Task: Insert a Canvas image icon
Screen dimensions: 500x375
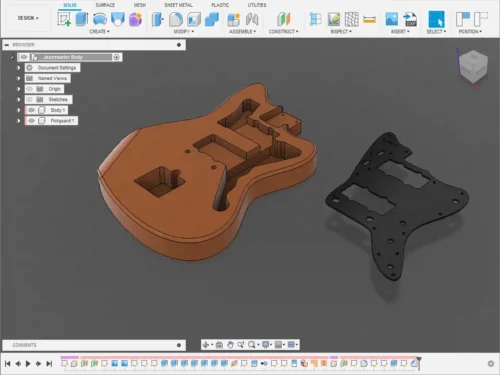Action: tap(392, 19)
